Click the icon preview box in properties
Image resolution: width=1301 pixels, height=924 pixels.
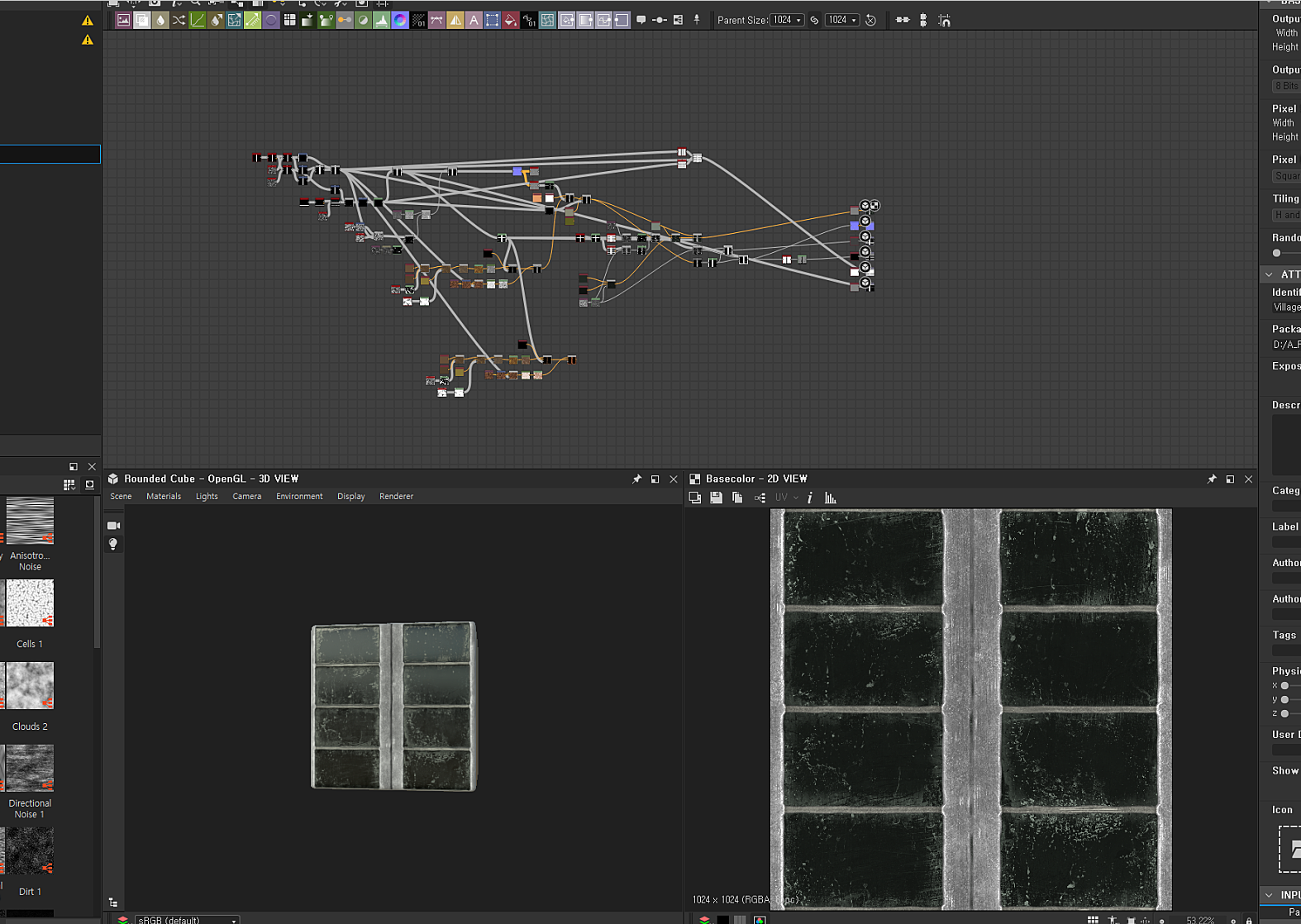[x=1289, y=848]
